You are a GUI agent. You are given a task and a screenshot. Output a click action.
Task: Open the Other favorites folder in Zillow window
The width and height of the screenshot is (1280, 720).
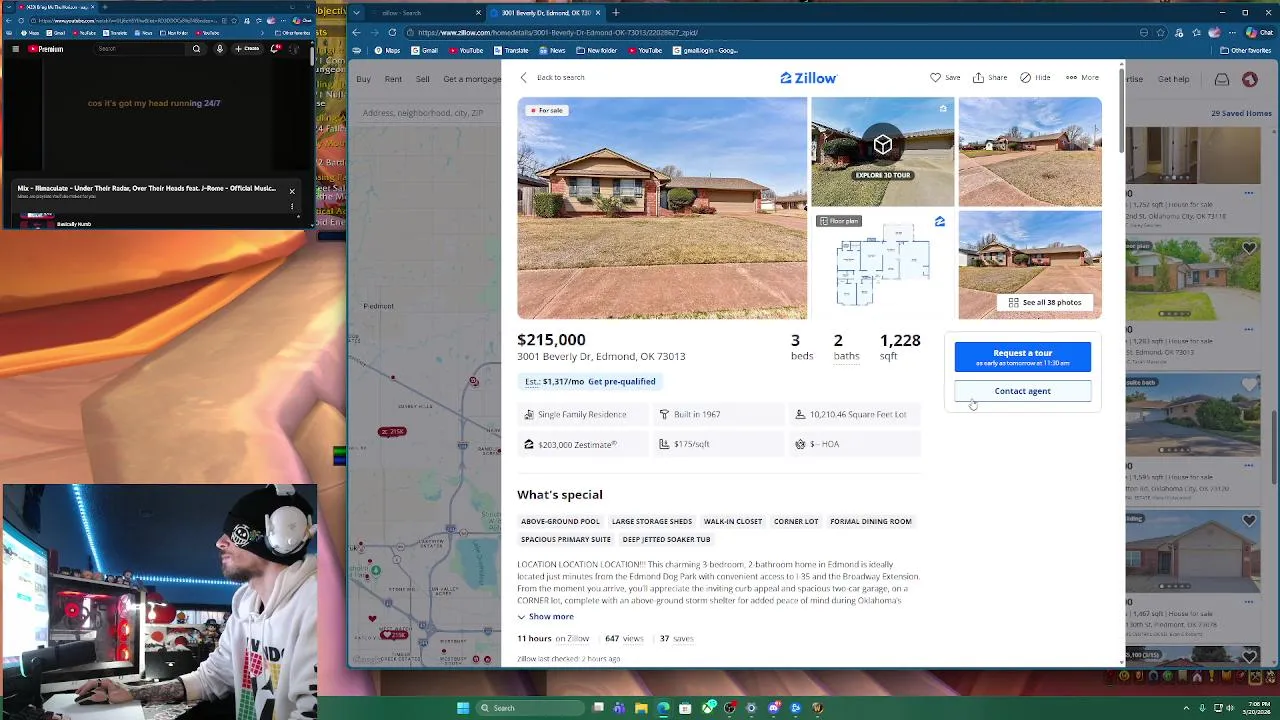click(1245, 50)
